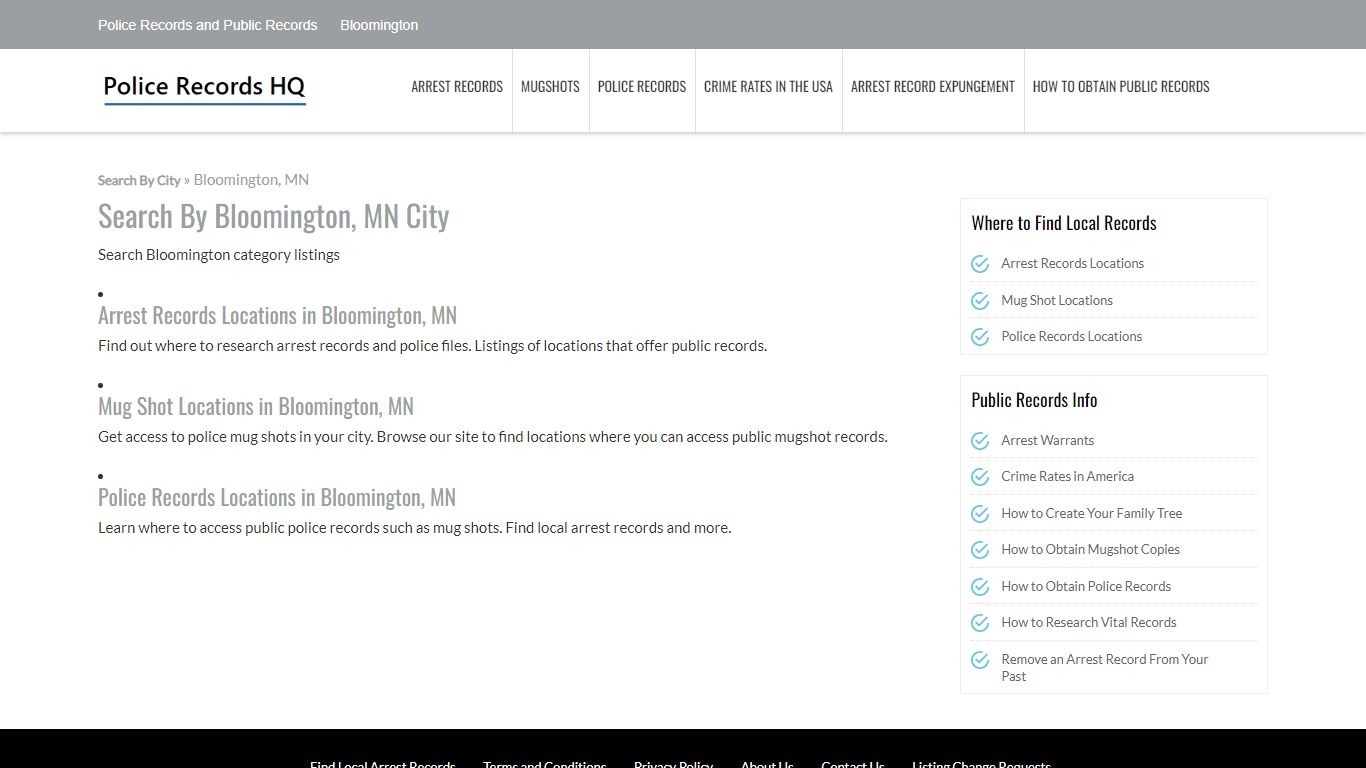Click the 'Where to Find Local Records' heading
This screenshot has width=1366, height=768.
(x=1064, y=223)
